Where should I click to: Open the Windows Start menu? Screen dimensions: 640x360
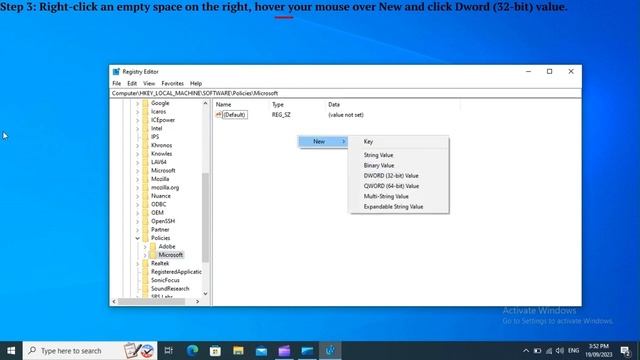(11, 351)
